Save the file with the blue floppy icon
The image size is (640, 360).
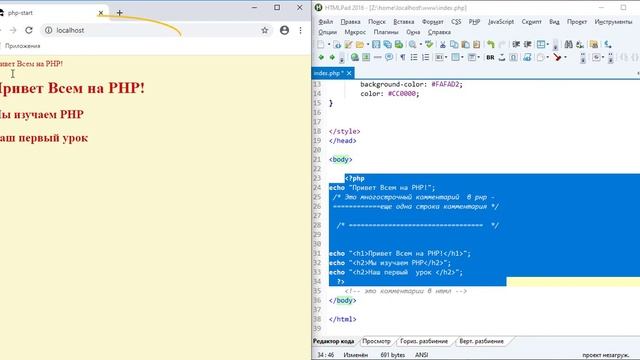pyautogui.click(x=376, y=44)
